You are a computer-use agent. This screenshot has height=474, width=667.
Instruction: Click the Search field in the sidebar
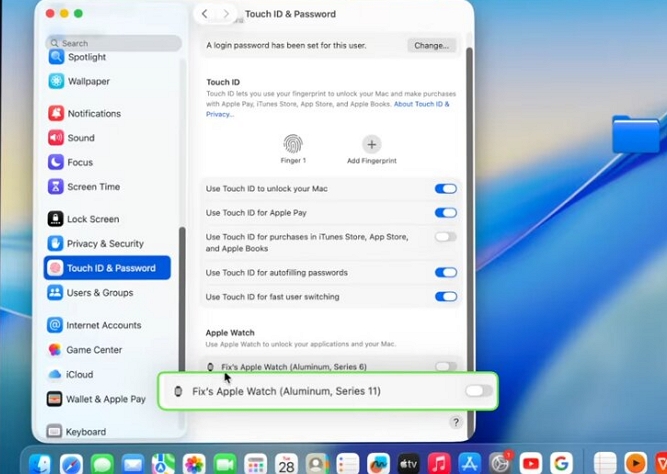tap(114, 43)
